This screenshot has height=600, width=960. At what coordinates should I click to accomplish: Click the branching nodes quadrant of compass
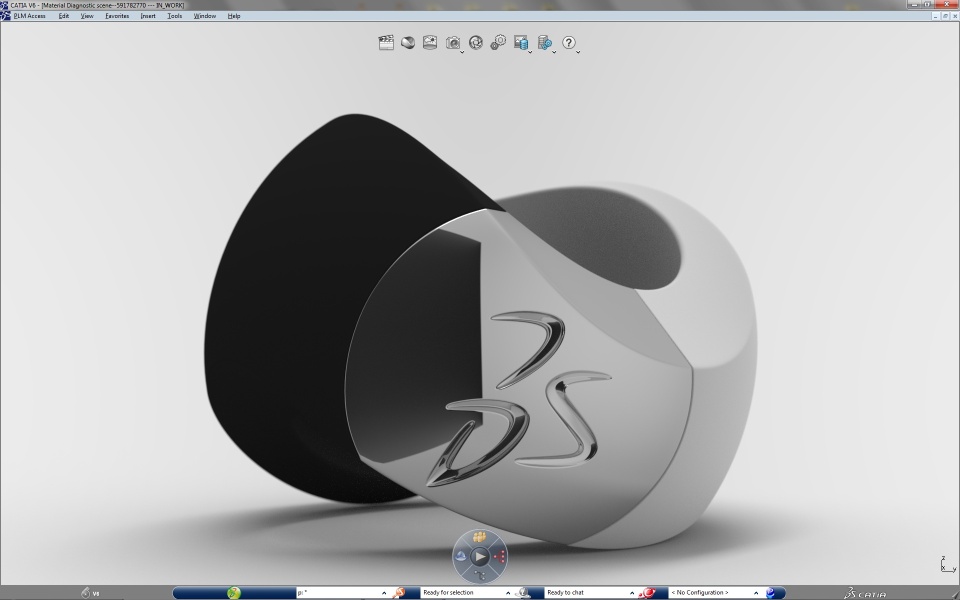tap(480, 575)
